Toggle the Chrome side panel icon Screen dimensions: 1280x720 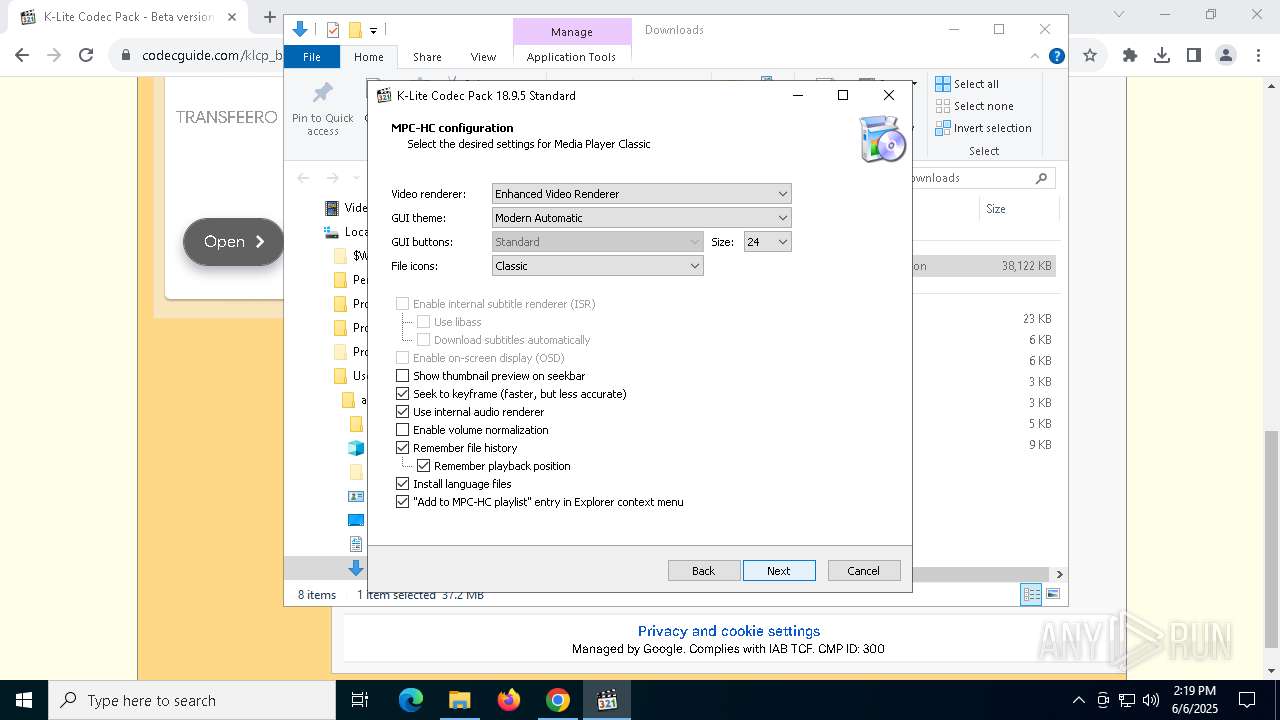coord(1194,56)
